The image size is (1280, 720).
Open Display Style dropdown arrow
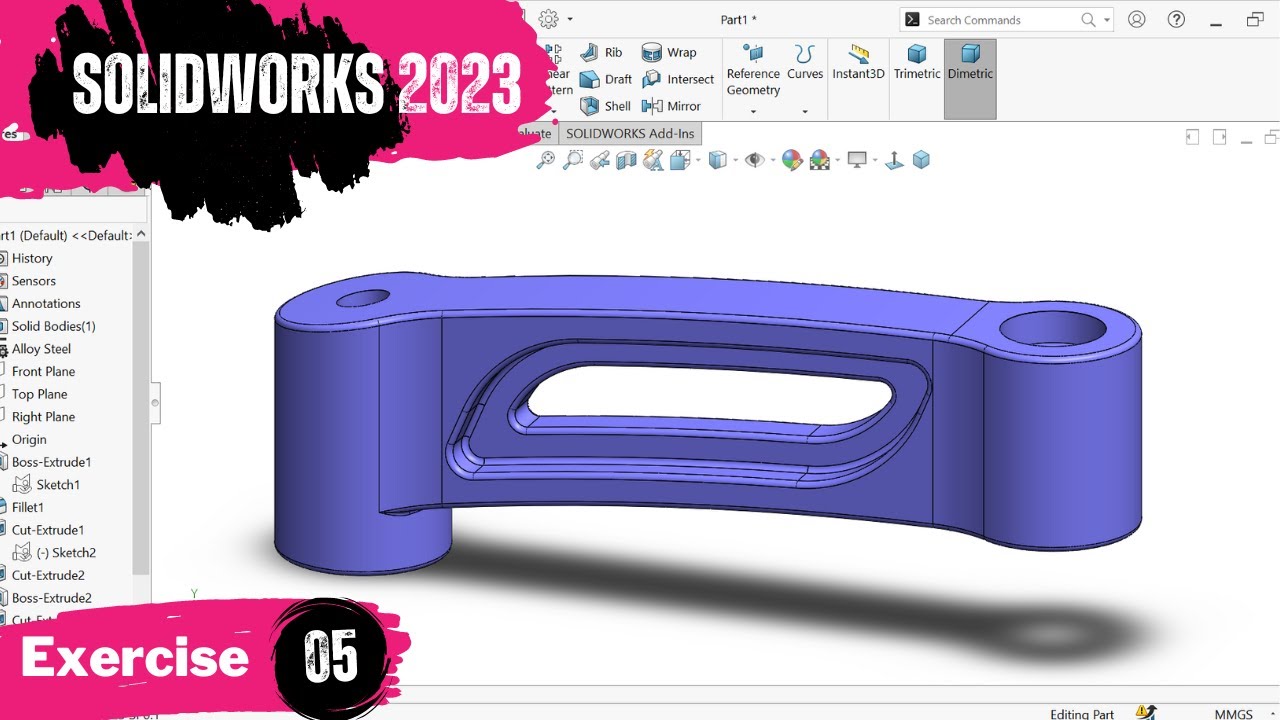click(734, 160)
